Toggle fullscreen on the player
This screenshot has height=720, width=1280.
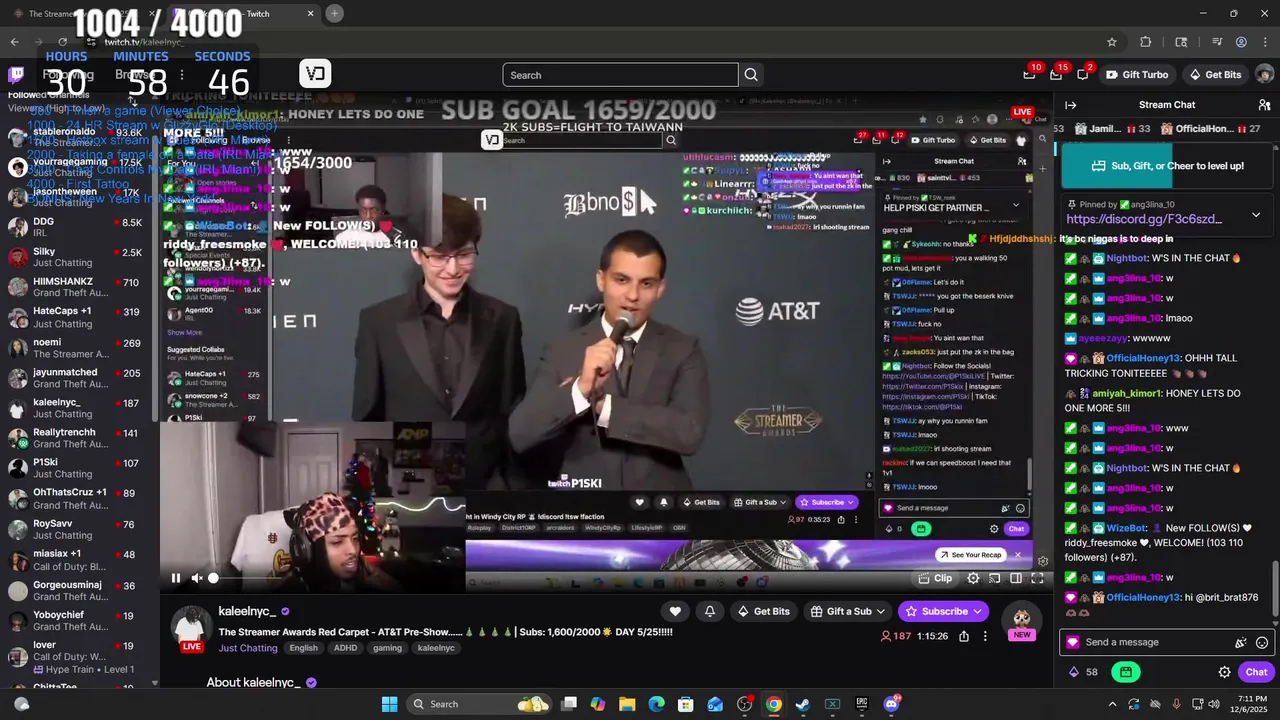1038,578
